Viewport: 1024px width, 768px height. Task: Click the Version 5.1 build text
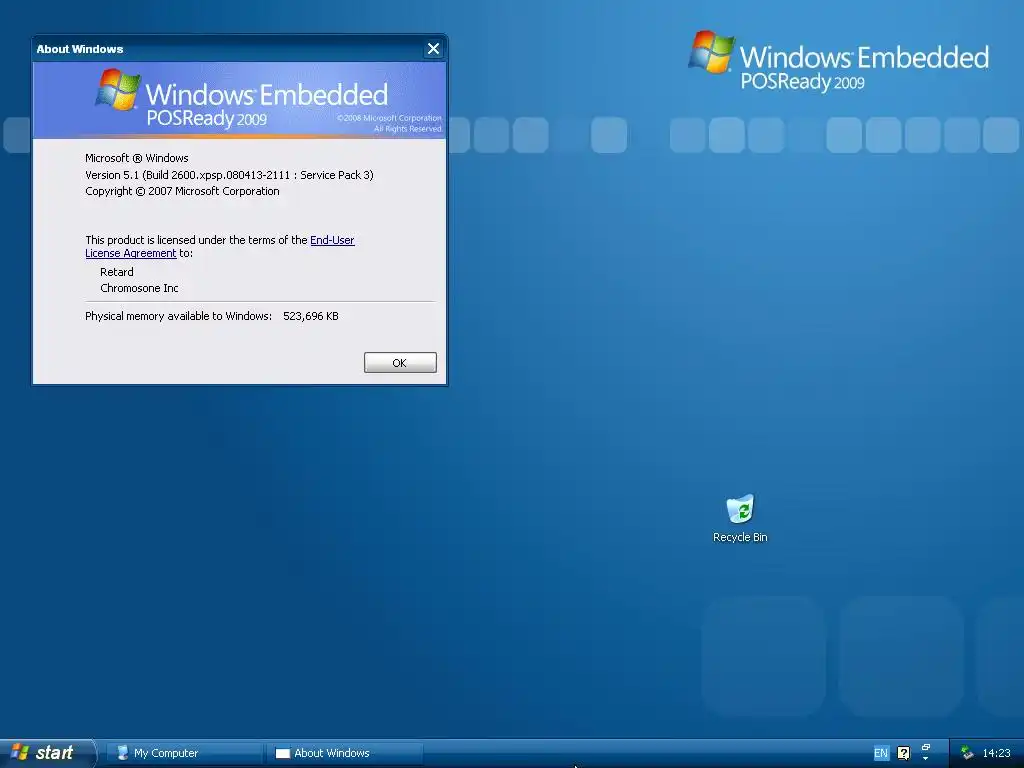(229, 175)
